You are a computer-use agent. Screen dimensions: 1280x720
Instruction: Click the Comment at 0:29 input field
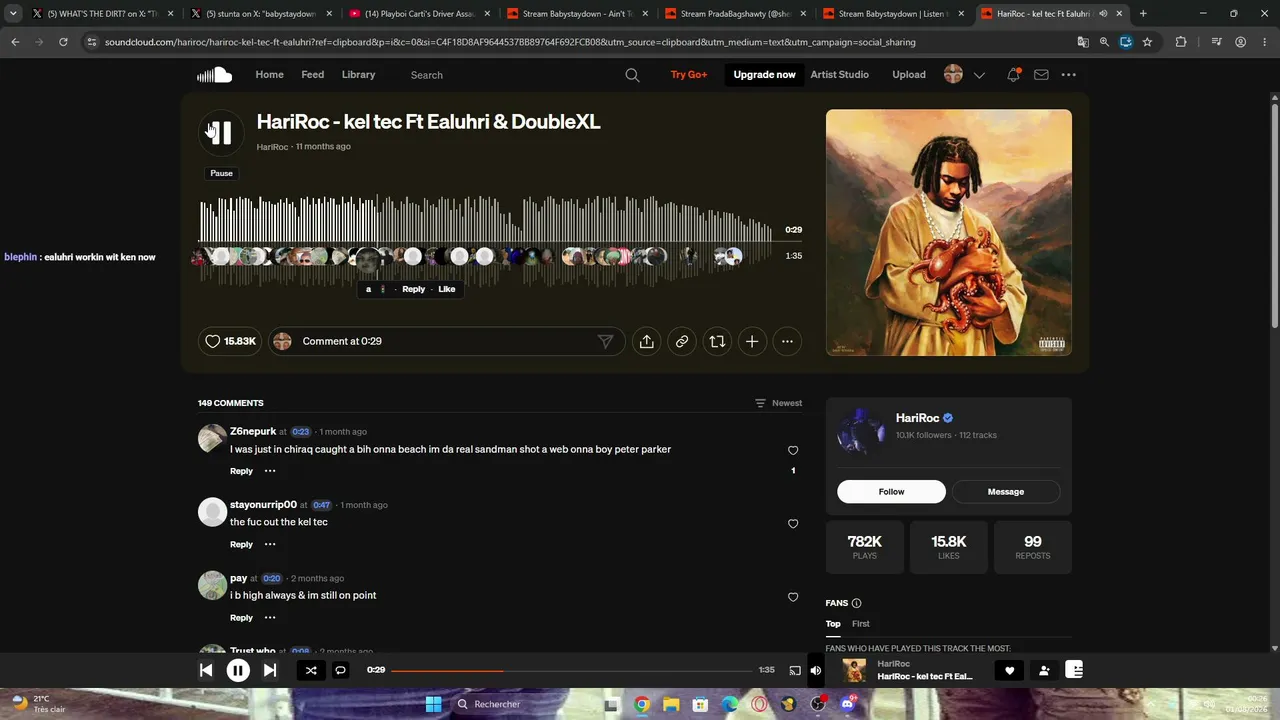445,341
